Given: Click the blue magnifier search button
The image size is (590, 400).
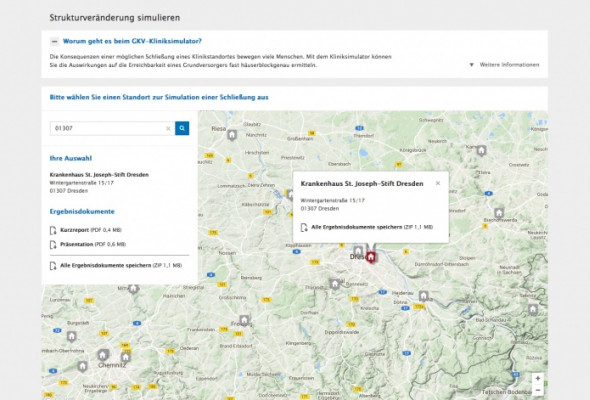Looking at the screenshot, I should 182,128.
